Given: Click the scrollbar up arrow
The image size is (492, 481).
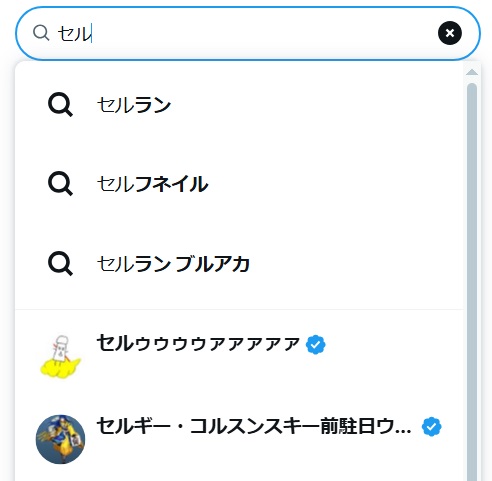Looking at the screenshot, I should (472, 72).
